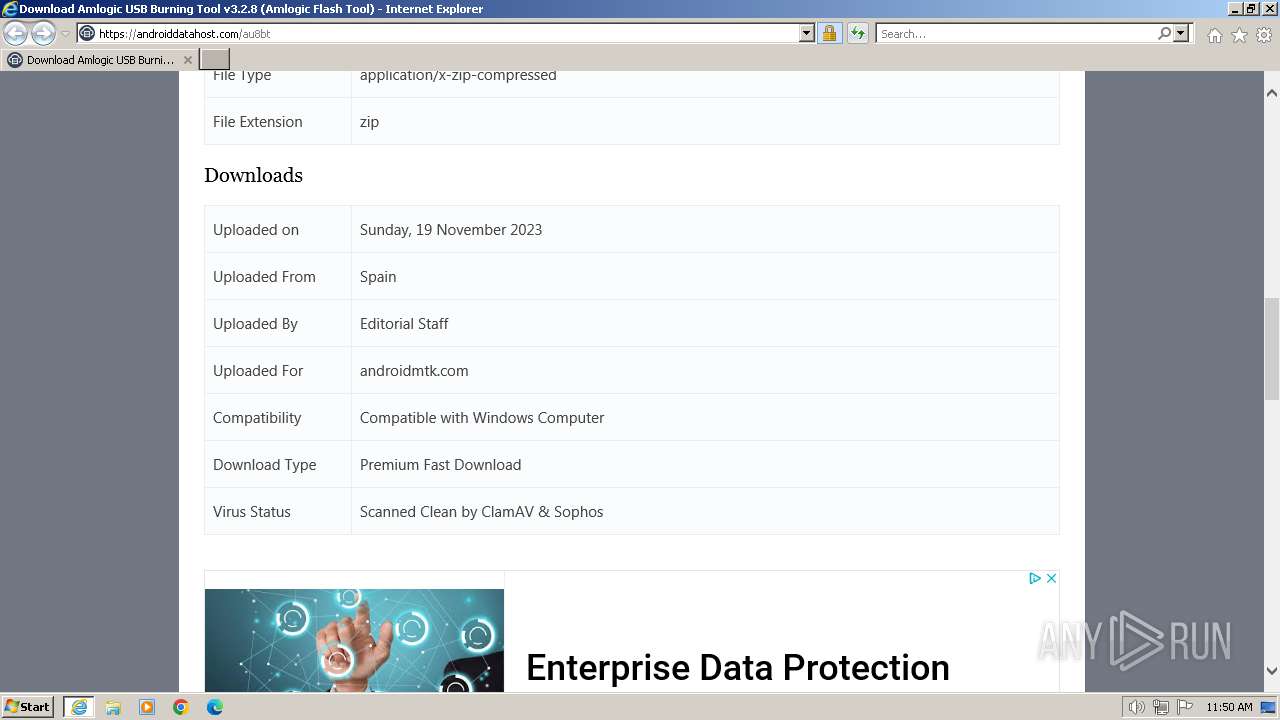
Task: Click the 'Uploaded By' label
Action: click(255, 323)
